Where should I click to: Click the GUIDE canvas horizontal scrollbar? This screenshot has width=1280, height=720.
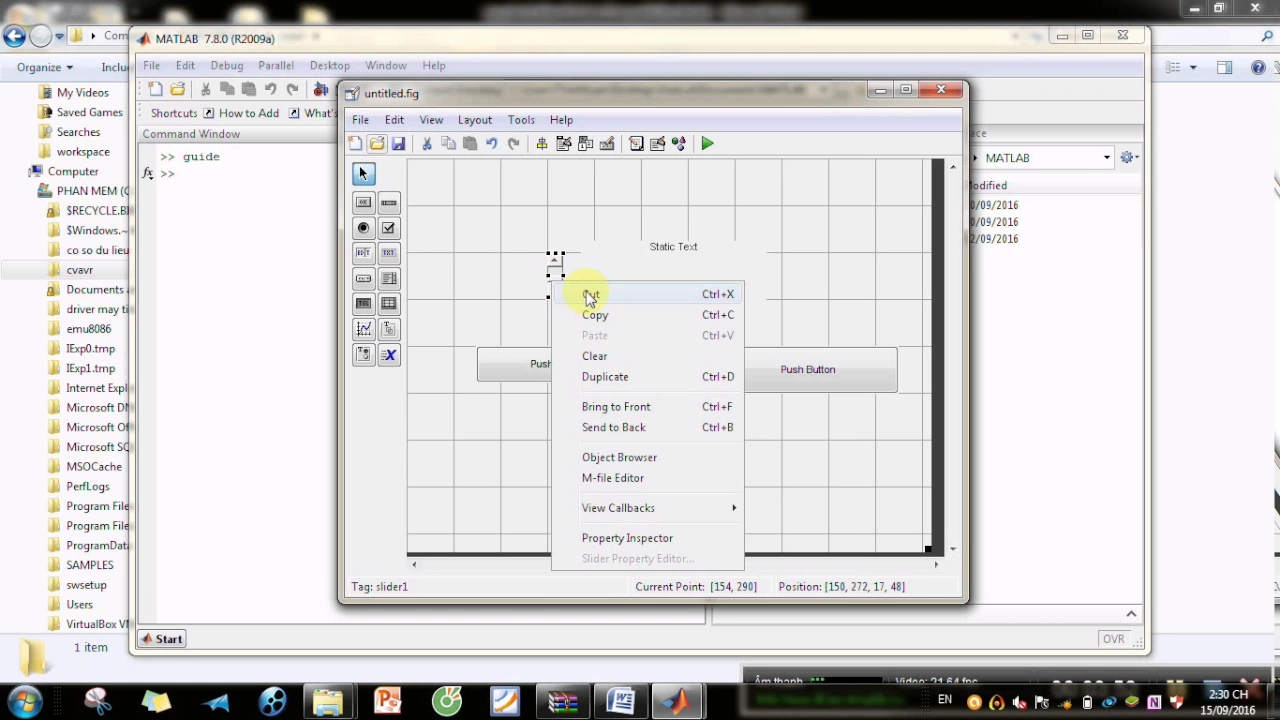coord(675,565)
